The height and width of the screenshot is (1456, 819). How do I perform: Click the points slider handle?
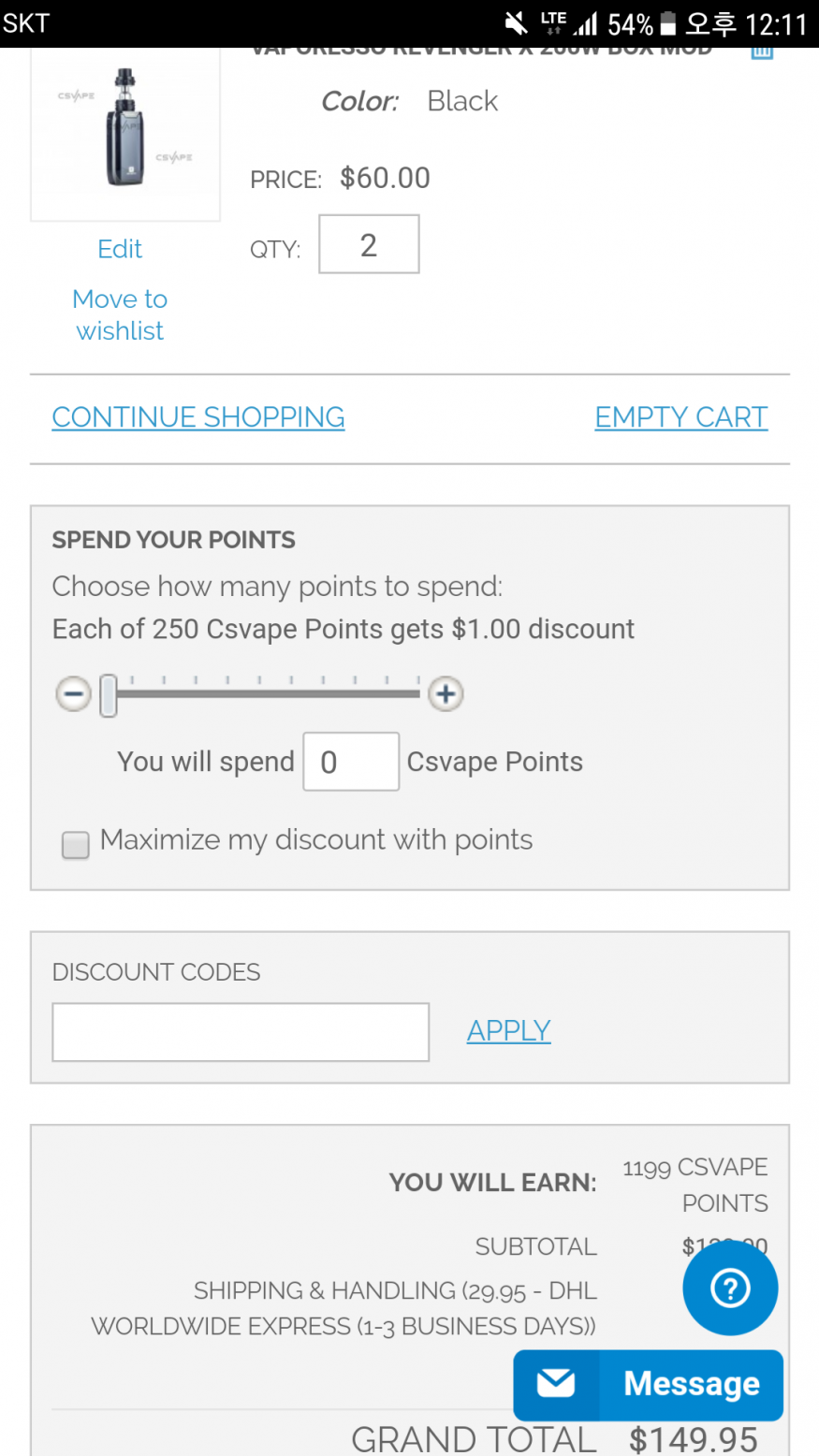[x=109, y=695]
